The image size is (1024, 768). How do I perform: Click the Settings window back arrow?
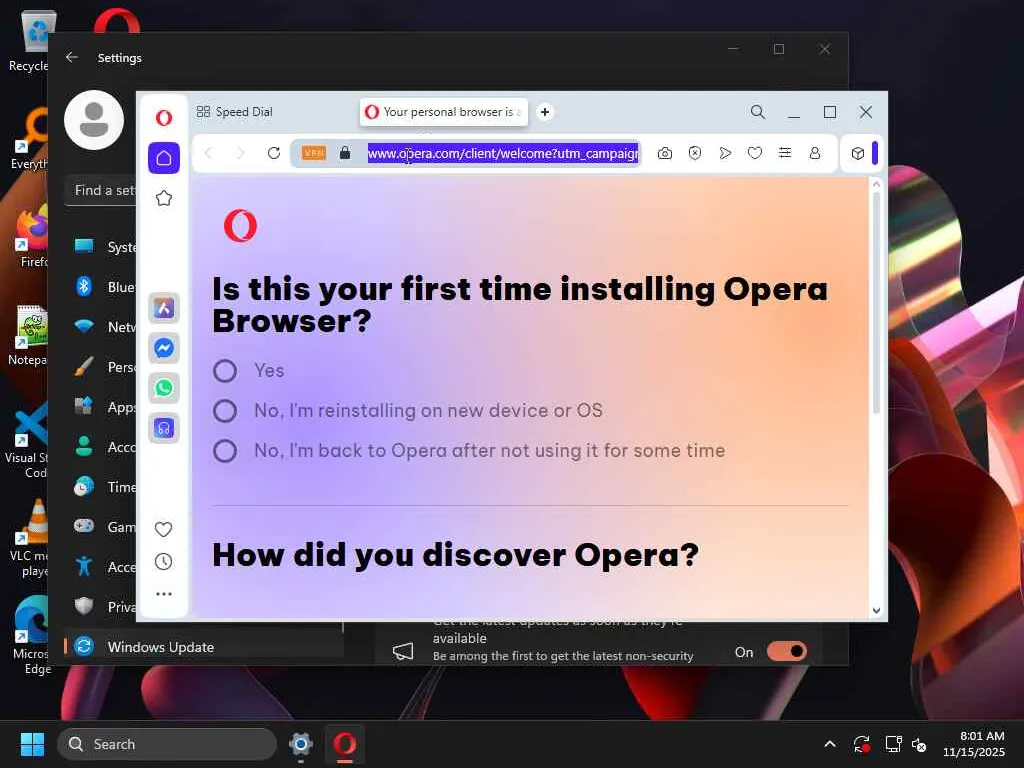click(72, 57)
